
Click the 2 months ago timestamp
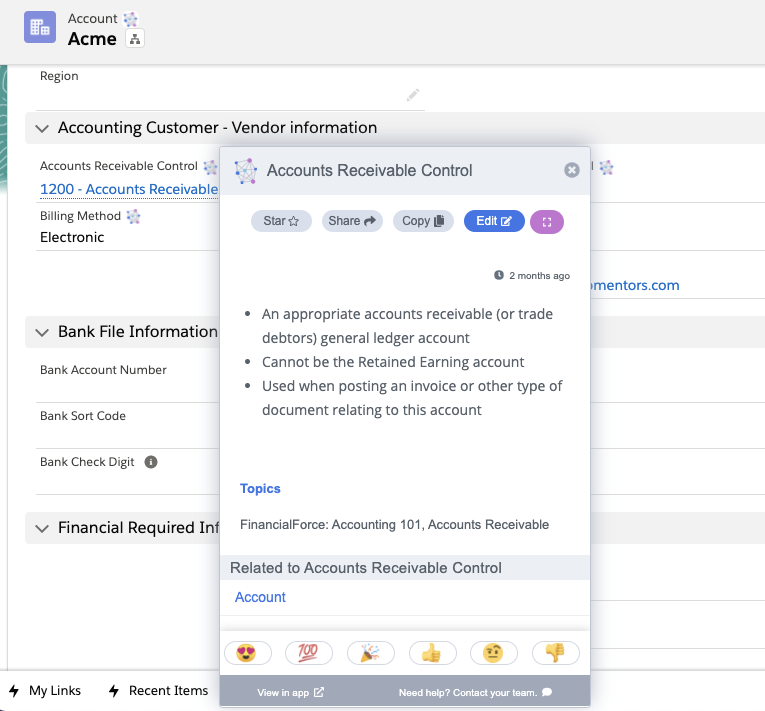pos(540,276)
